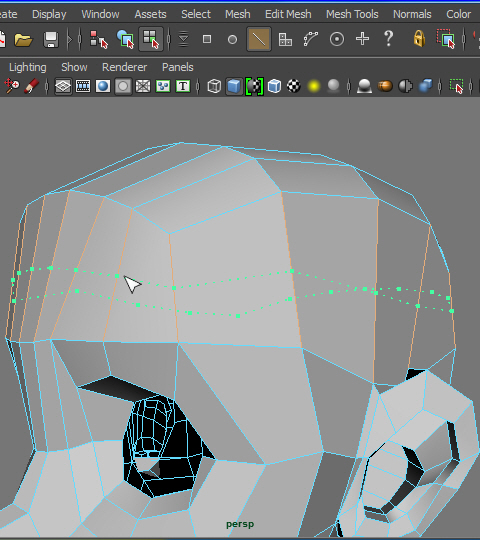Open the scene with the folder icon

23,40
